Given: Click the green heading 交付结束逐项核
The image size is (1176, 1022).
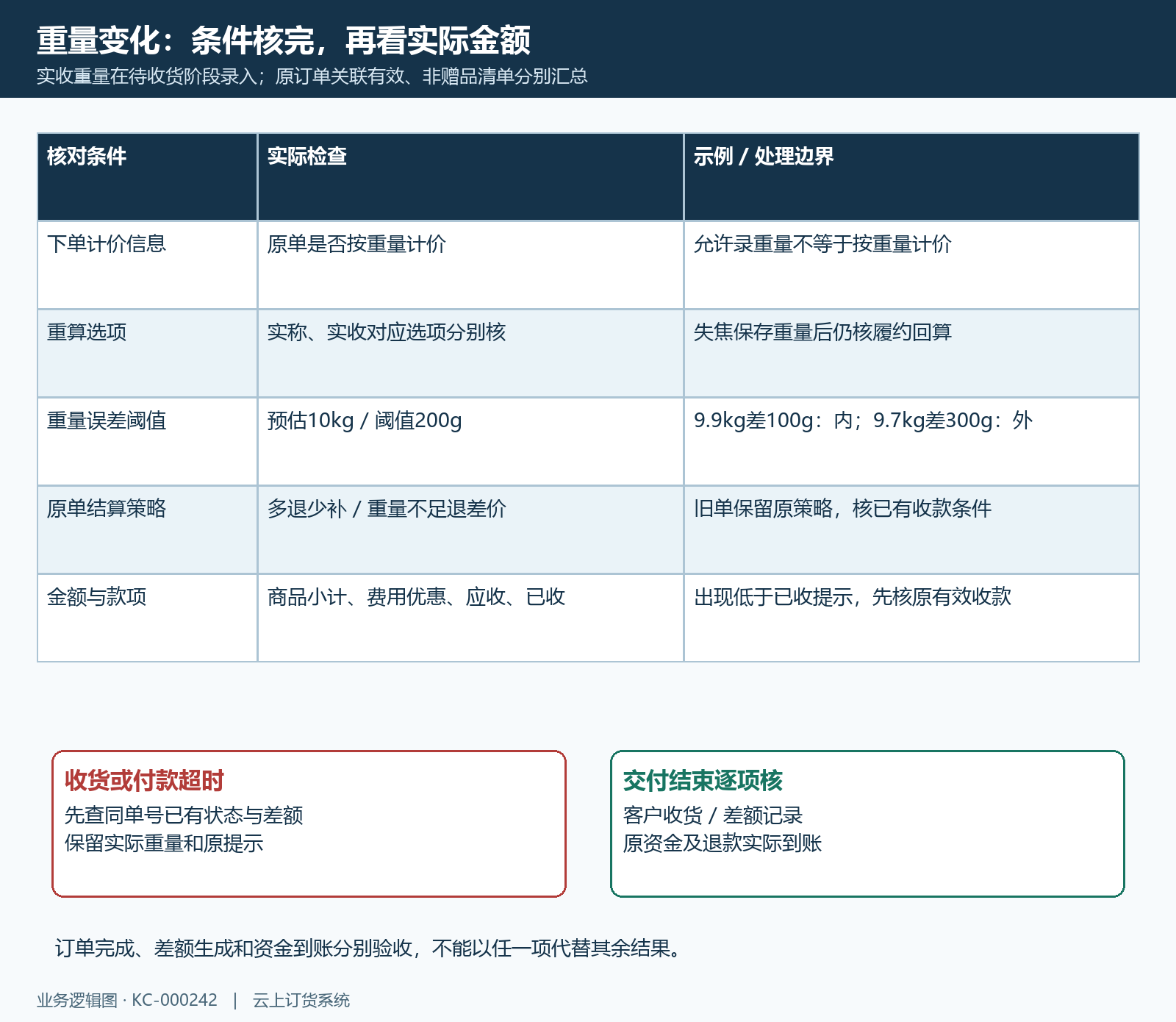Looking at the screenshot, I should coord(703,781).
